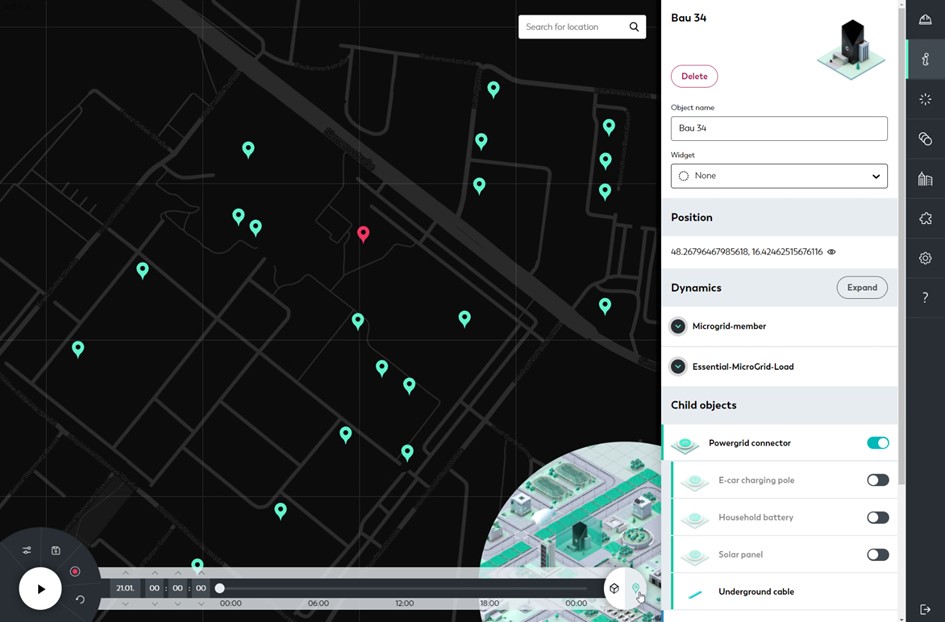Open the construction helmet sidebar tab
This screenshot has width=945, height=622.
(925, 20)
